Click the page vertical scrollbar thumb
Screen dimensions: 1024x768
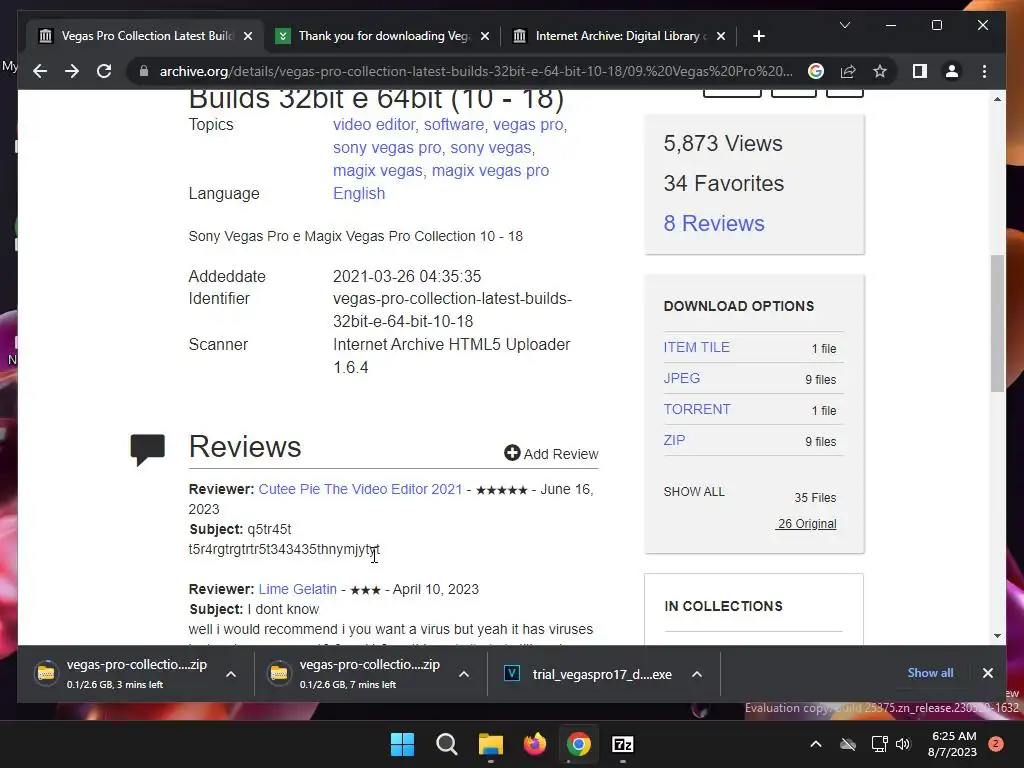(997, 323)
